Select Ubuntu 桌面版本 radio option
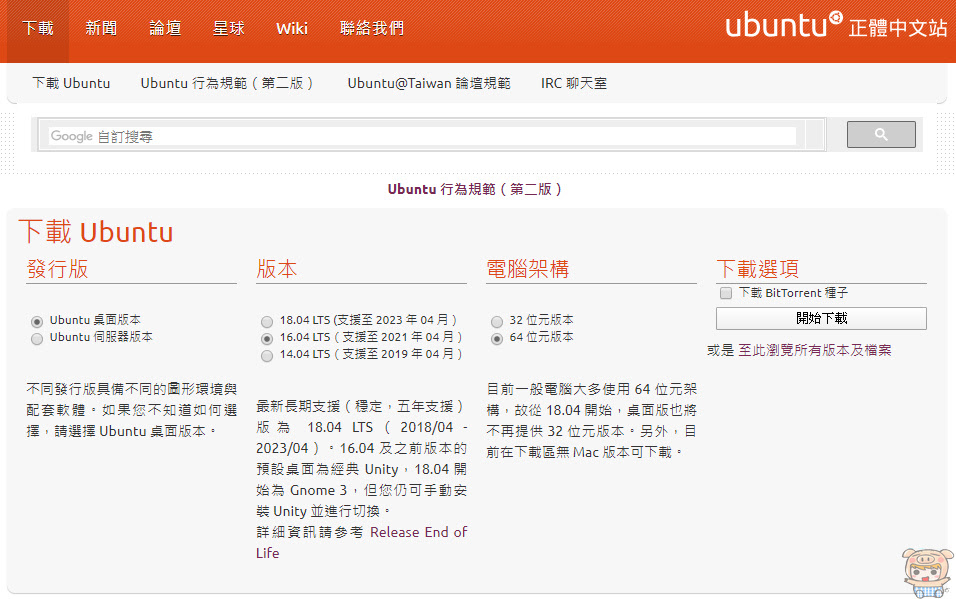The height and width of the screenshot is (599, 956). [x=37, y=321]
